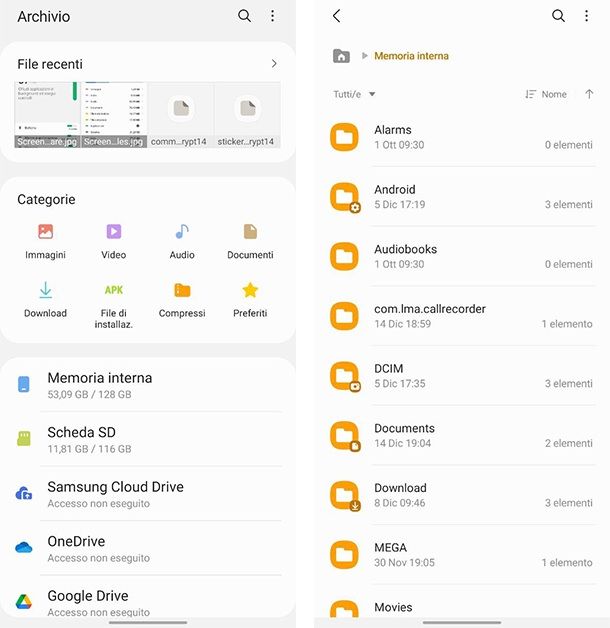Tap MEGA's 1 elemento count

[567, 563]
